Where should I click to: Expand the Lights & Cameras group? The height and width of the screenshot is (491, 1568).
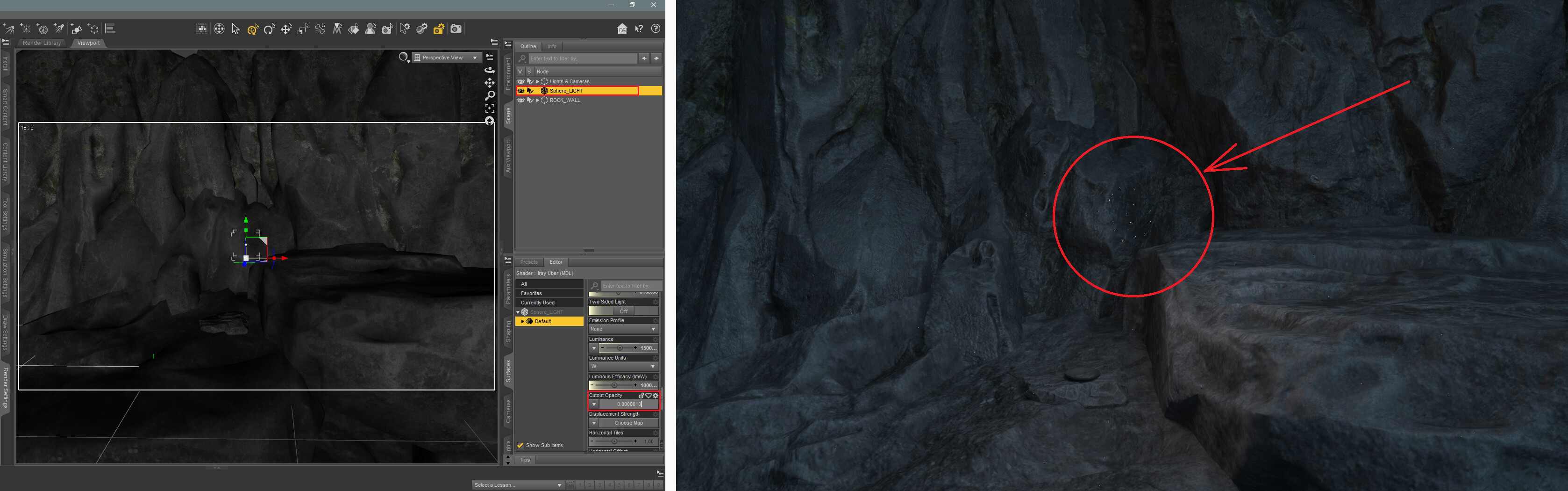[x=537, y=82]
